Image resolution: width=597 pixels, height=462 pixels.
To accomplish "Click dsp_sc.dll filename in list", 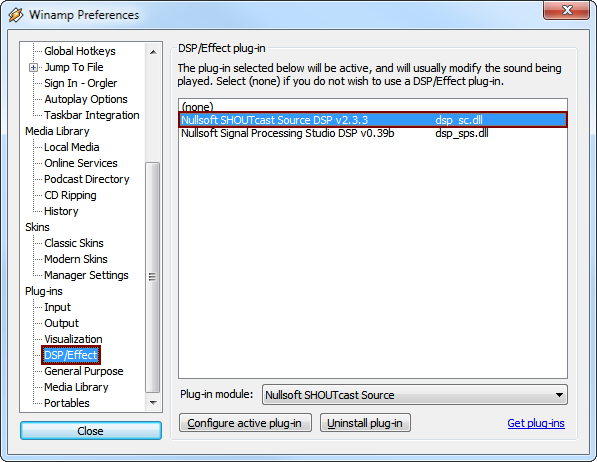I will (459, 120).
